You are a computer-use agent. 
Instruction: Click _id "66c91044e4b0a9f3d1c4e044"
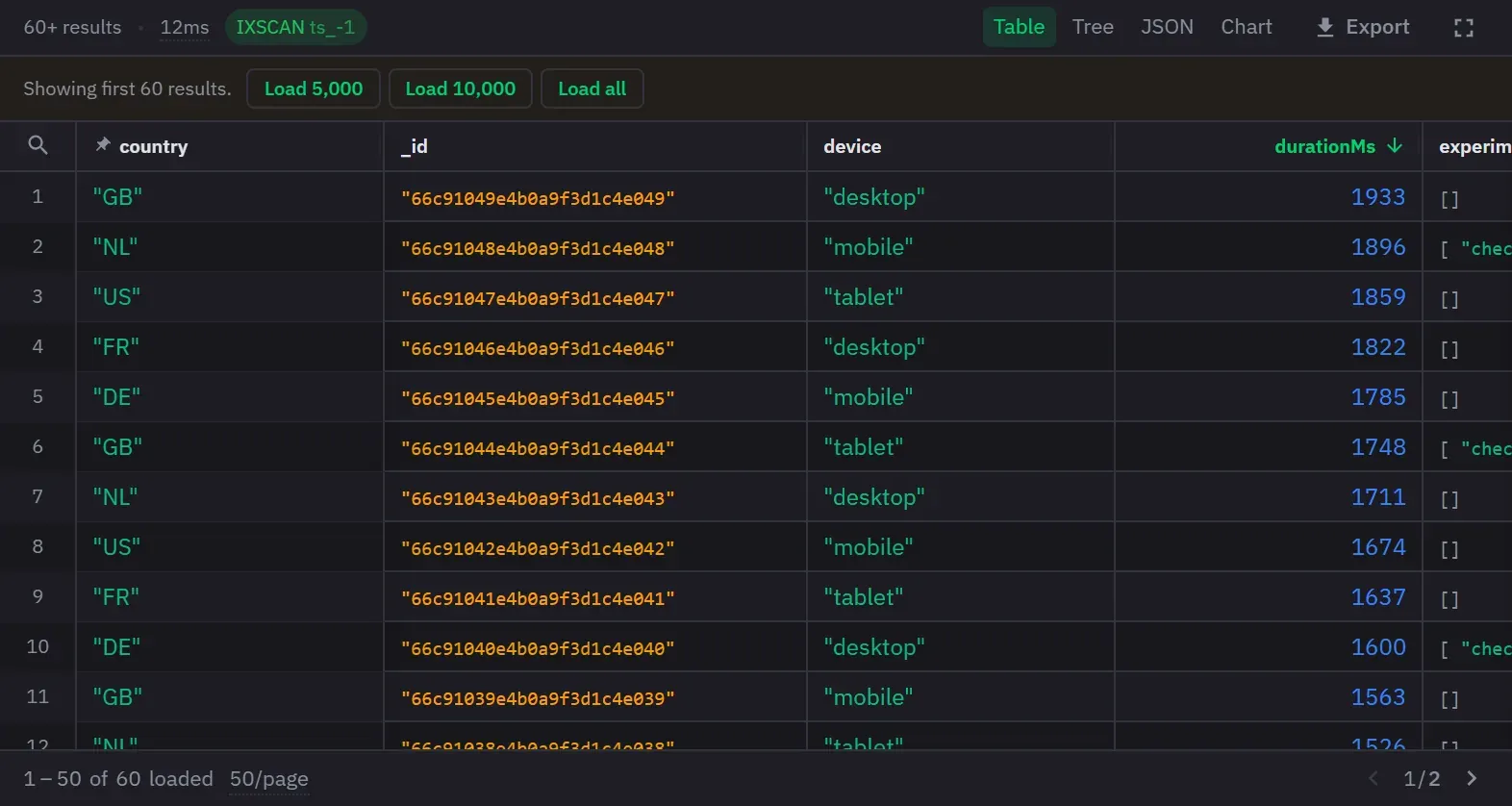[x=538, y=448]
